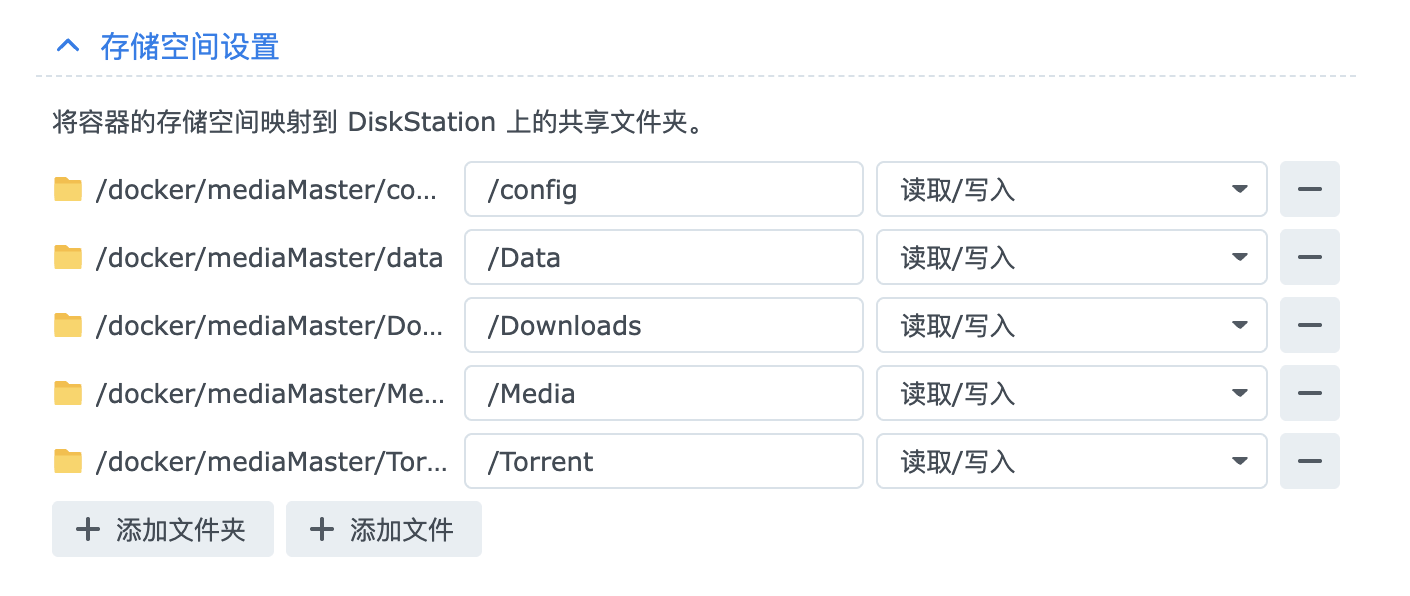Open permission dropdown for /Media mount
1410x596 pixels.
pos(1071,393)
